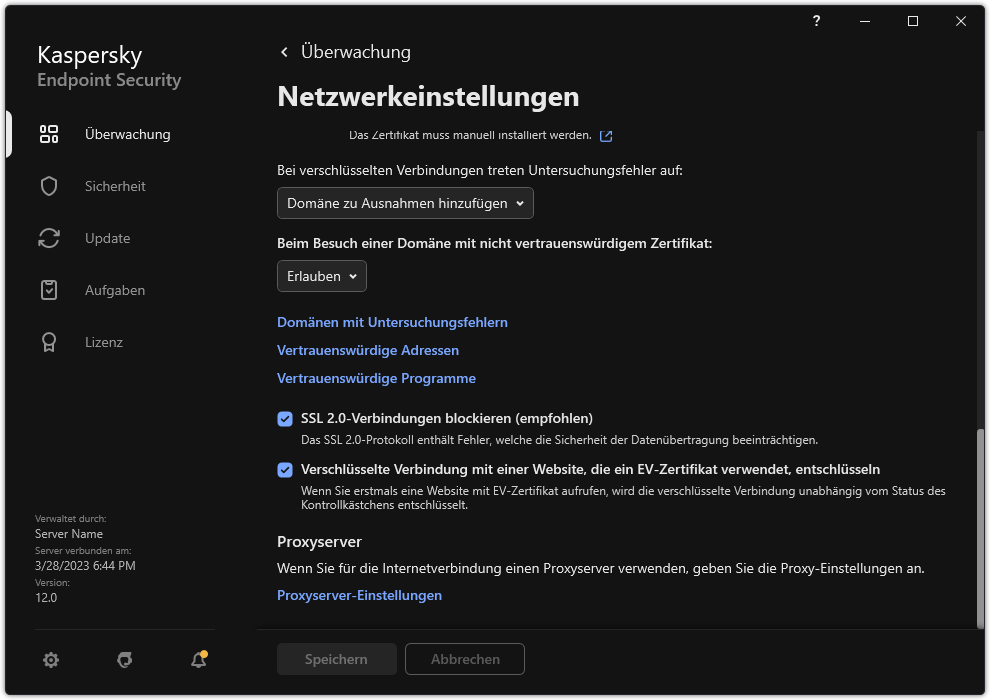Open the Update section via its refresh icon

point(49,238)
